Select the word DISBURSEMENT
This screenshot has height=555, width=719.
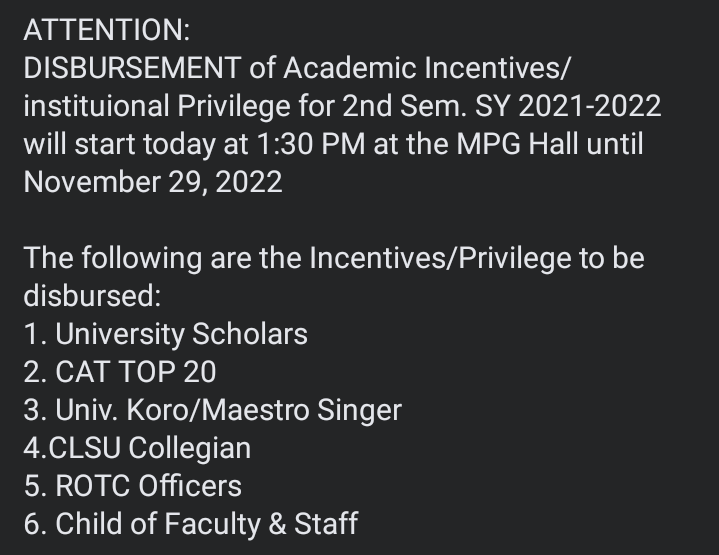[132, 68]
